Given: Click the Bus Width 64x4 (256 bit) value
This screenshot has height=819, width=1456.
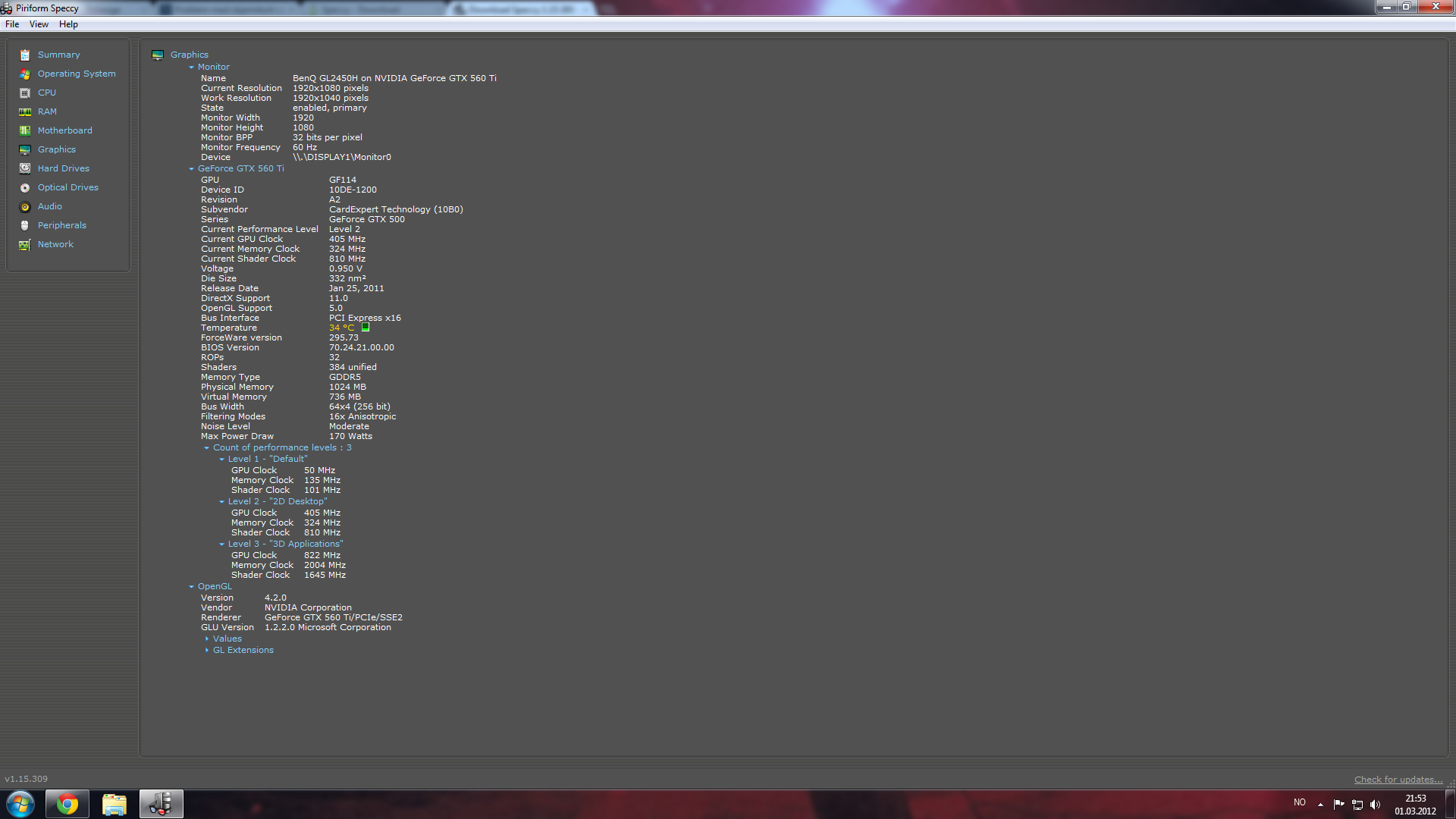Looking at the screenshot, I should coord(359,406).
